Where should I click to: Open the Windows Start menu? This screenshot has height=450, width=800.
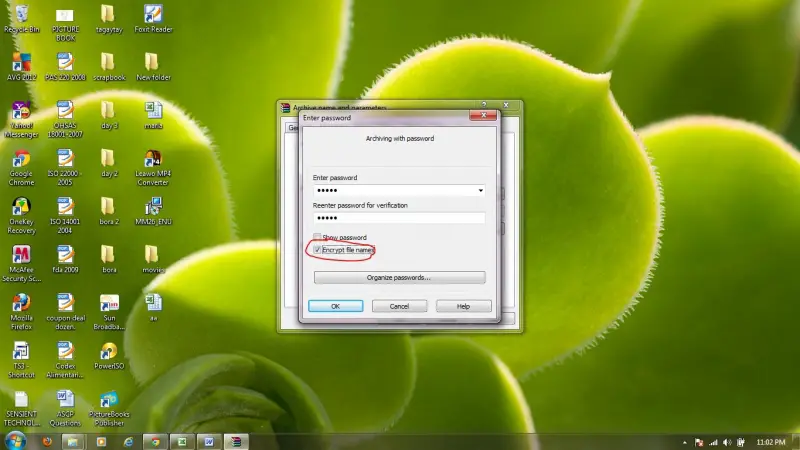coord(15,441)
